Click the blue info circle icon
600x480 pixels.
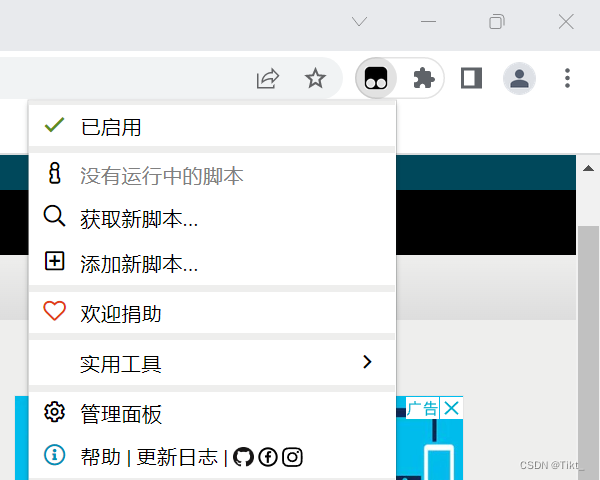click(x=54, y=455)
